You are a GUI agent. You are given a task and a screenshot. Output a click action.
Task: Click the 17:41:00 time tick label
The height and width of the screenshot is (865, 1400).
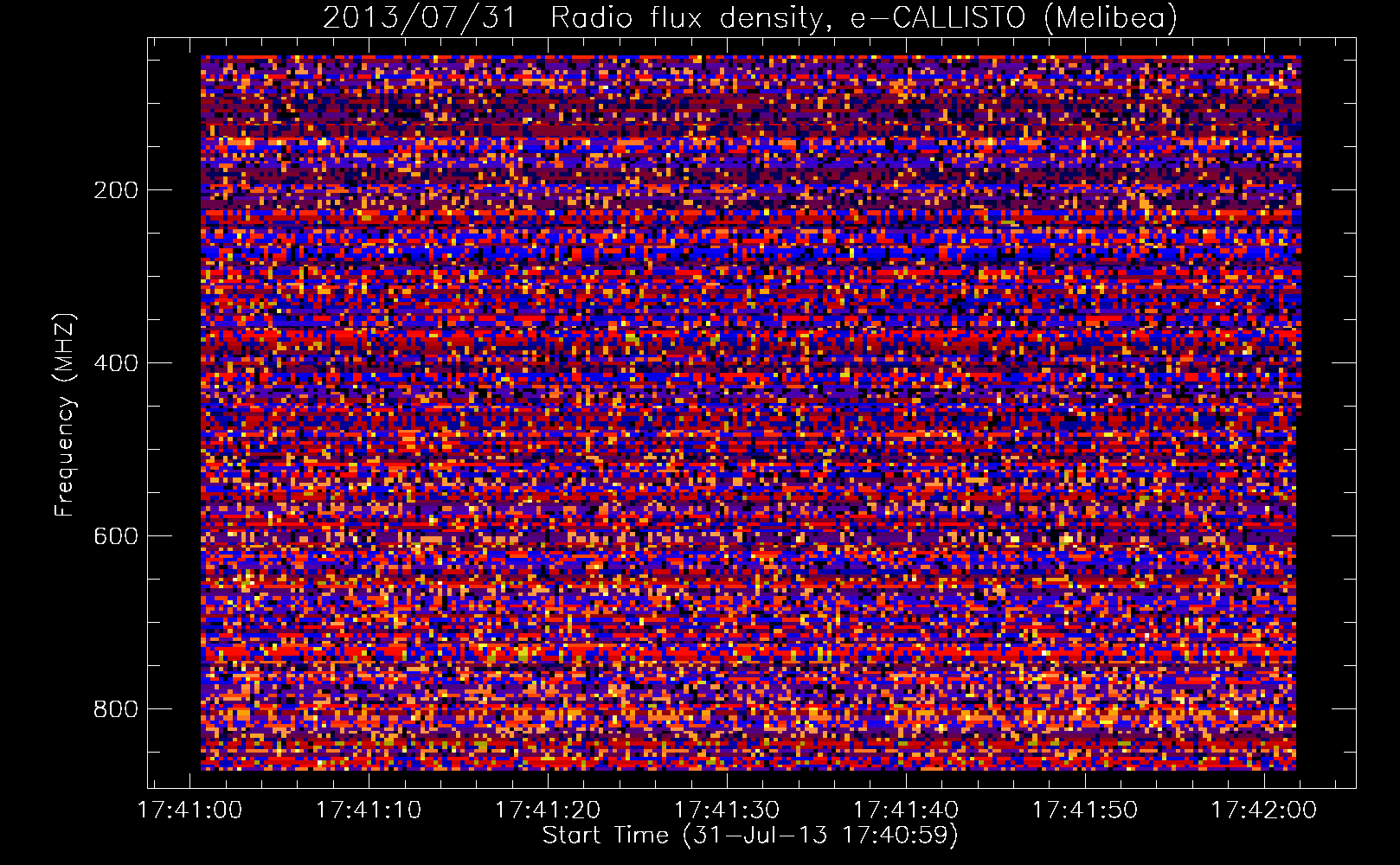(x=190, y=810)
